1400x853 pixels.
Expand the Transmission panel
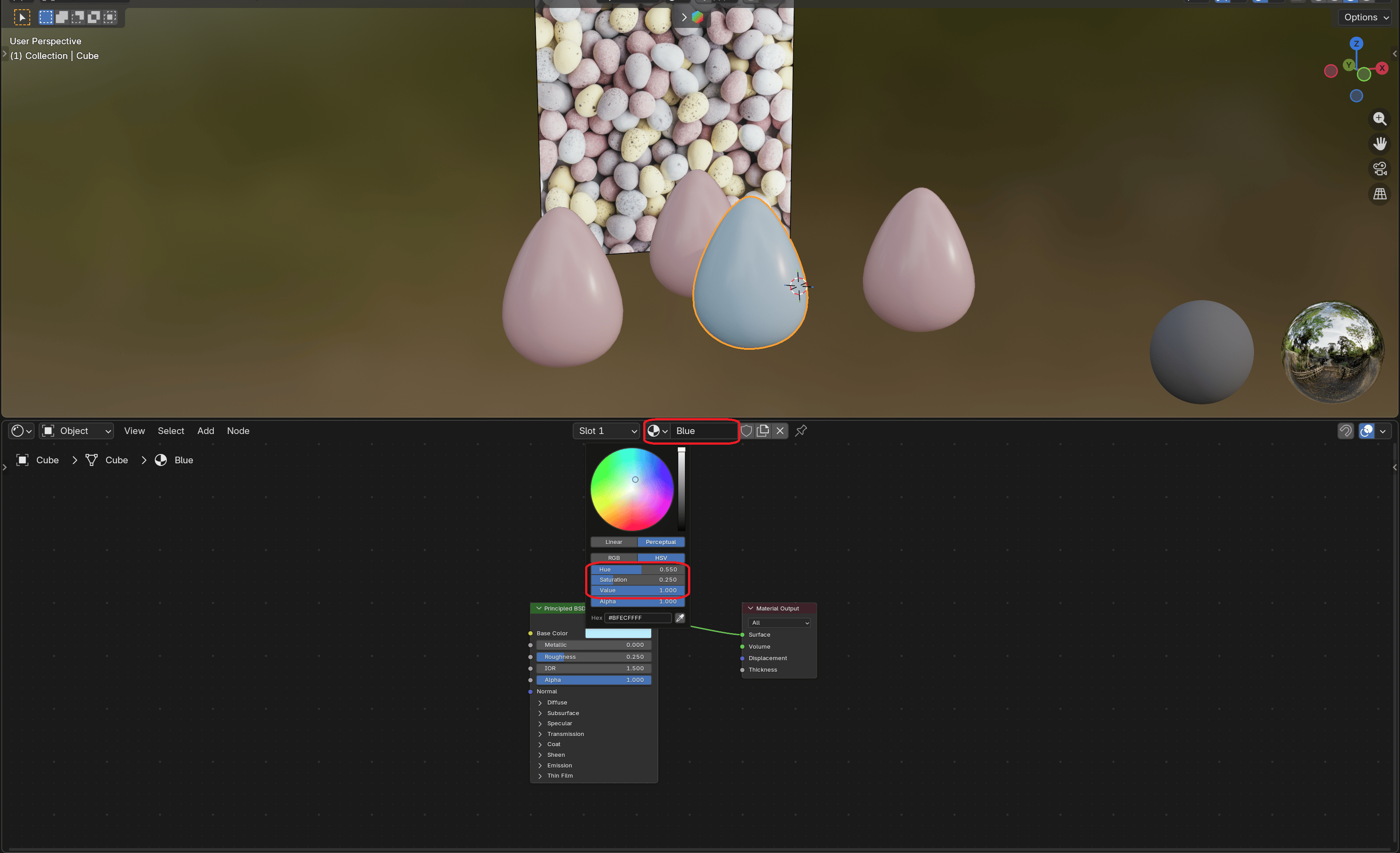[x=540, y=734]
